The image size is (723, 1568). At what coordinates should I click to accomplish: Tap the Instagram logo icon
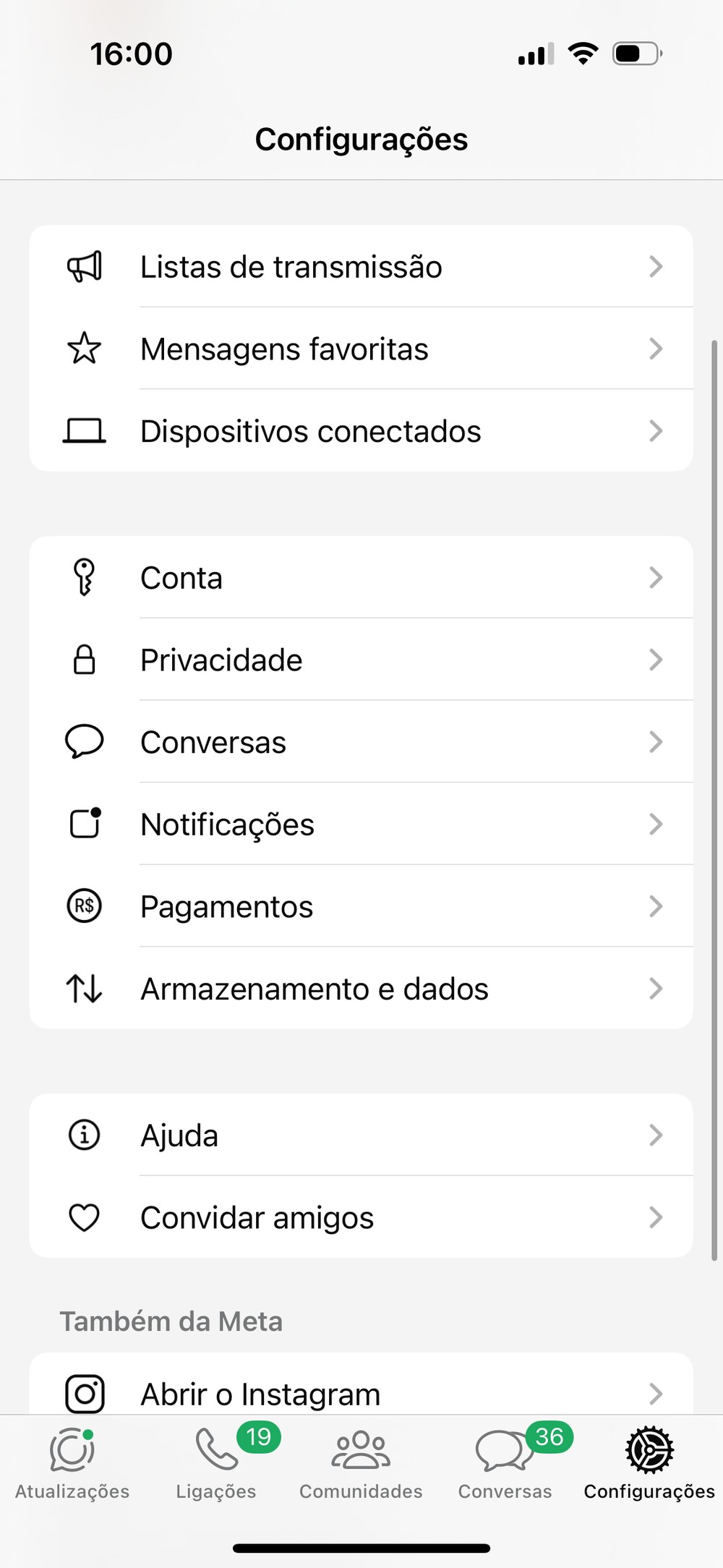tap(85, 1394)
